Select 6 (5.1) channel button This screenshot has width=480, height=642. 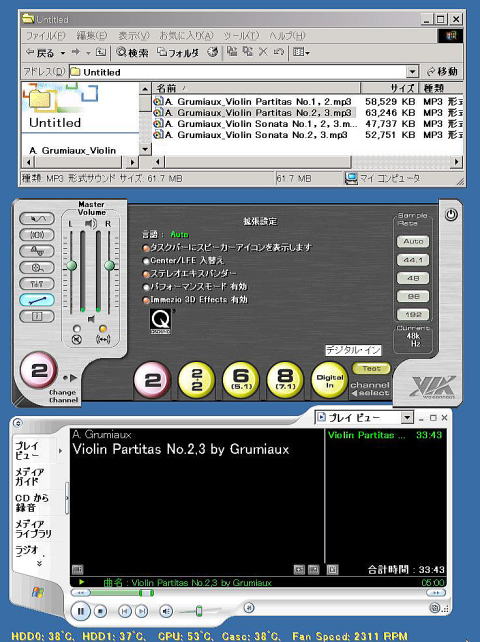click(x=241, y=380)
